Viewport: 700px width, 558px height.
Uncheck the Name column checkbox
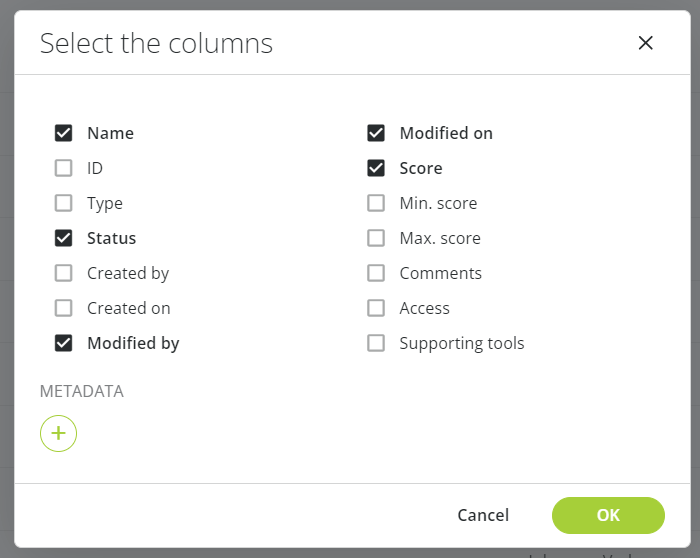63,133
